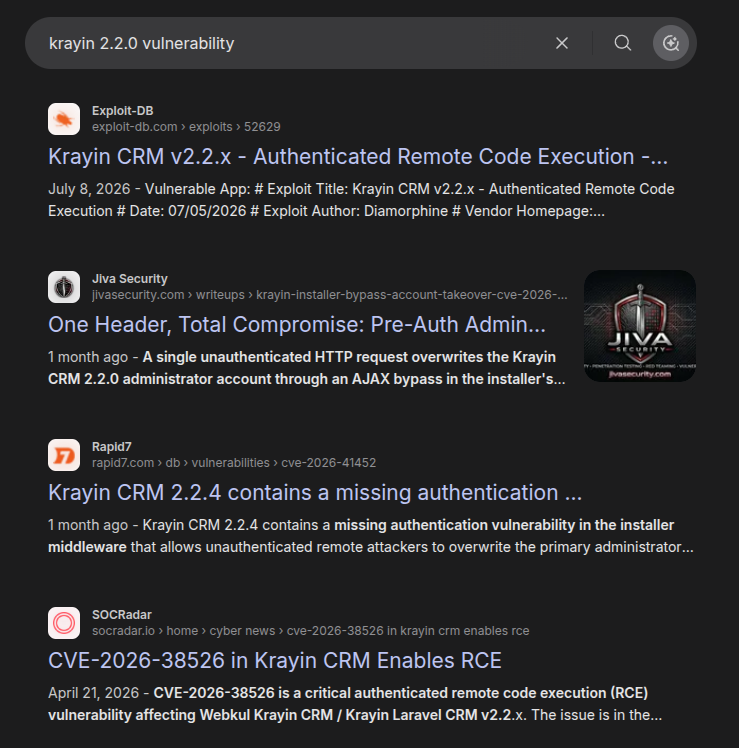Image resolution: width=739 pixels, height=748 pixels.
Task: Click the magnifying glass search icon
Action: [x=623, y=43]
